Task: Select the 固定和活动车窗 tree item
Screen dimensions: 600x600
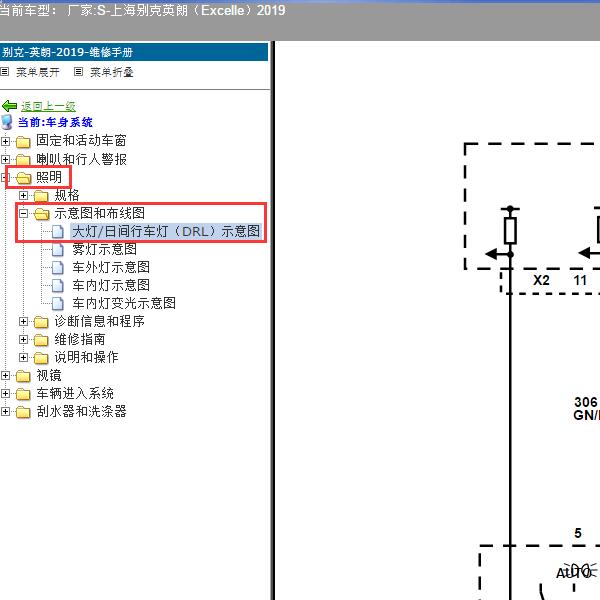Action: [81, 140]
